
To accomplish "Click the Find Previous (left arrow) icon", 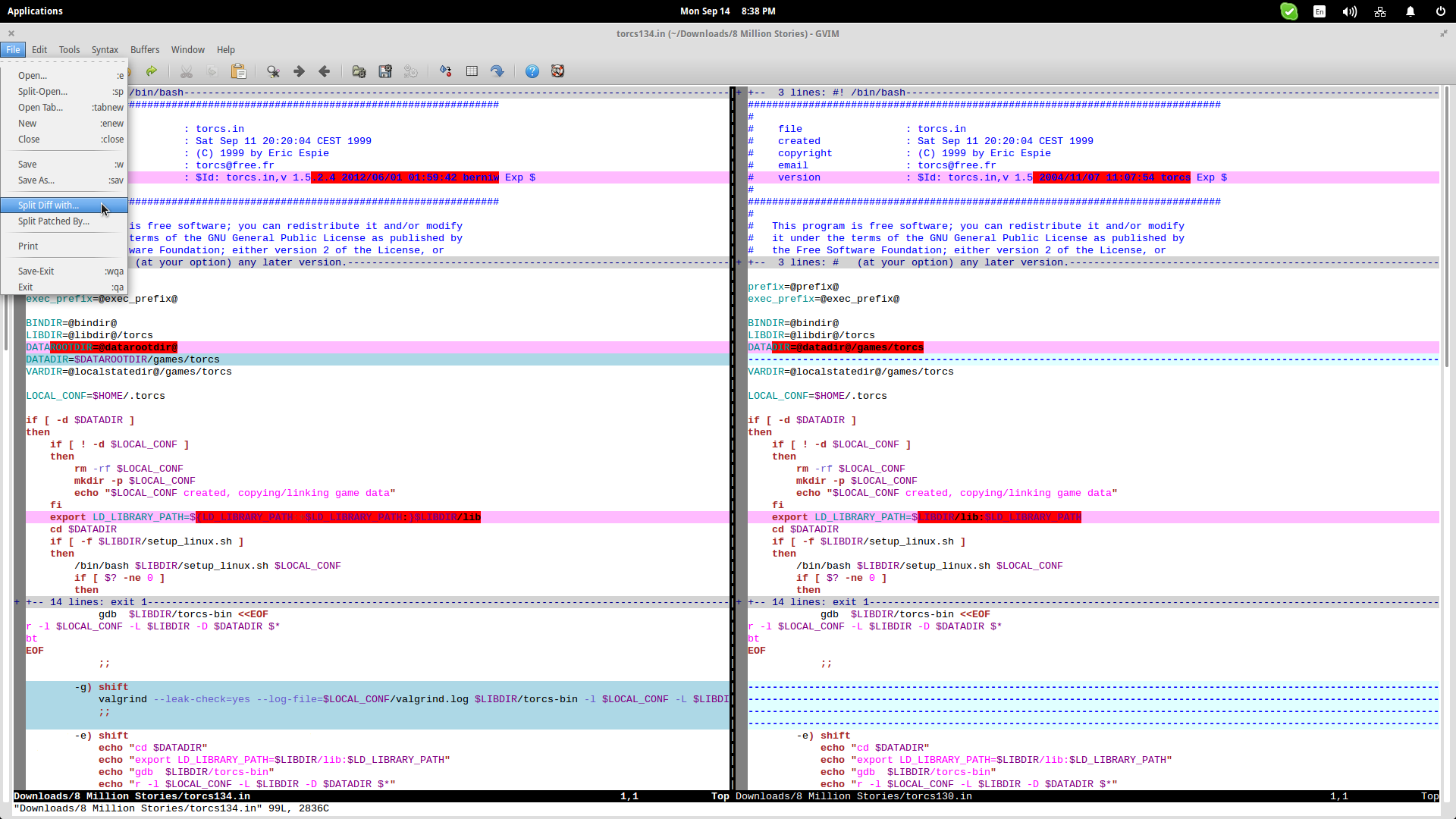I will (325, 71).
